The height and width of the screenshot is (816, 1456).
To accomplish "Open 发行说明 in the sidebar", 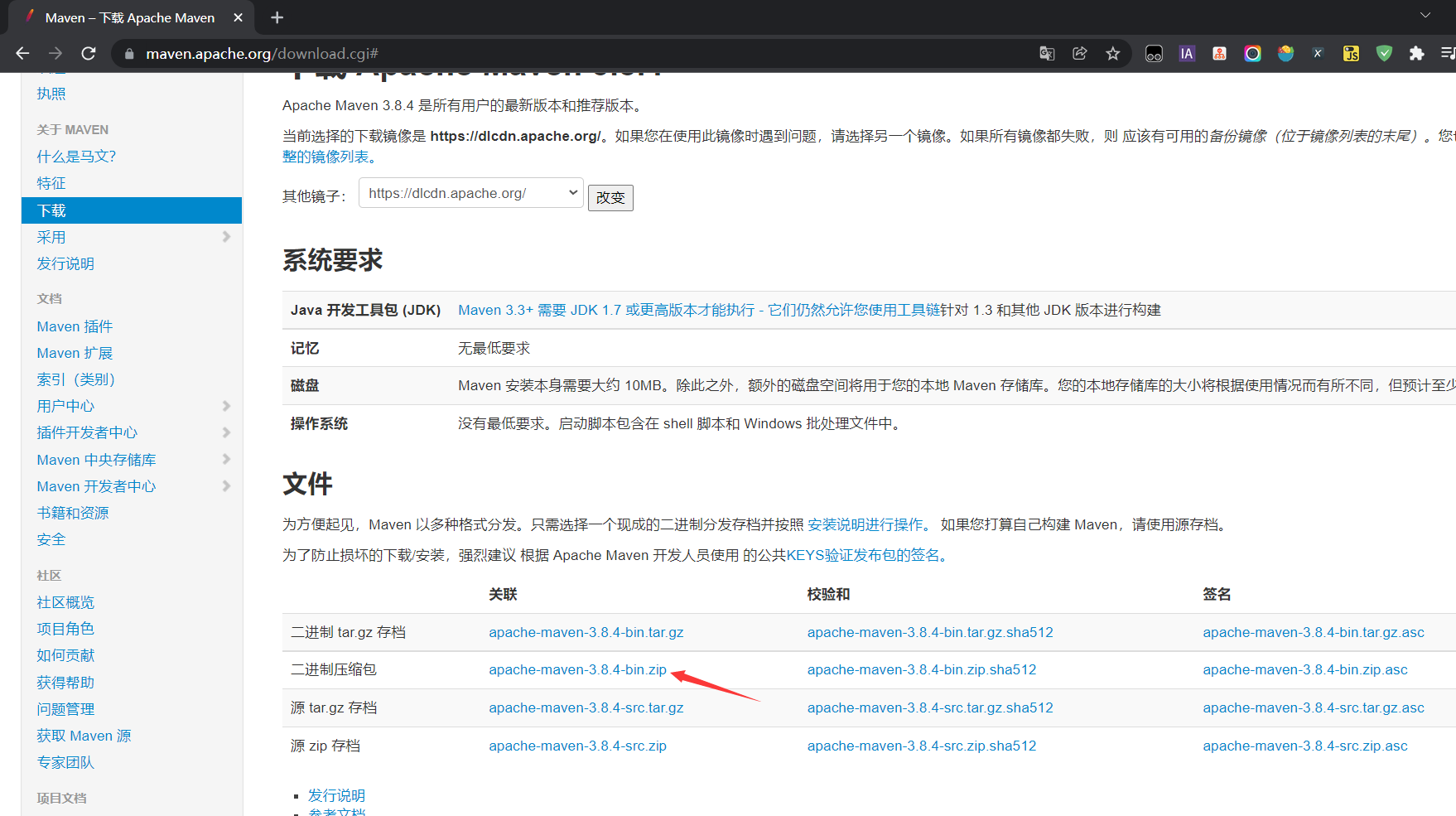I will (x=65, y=263).
